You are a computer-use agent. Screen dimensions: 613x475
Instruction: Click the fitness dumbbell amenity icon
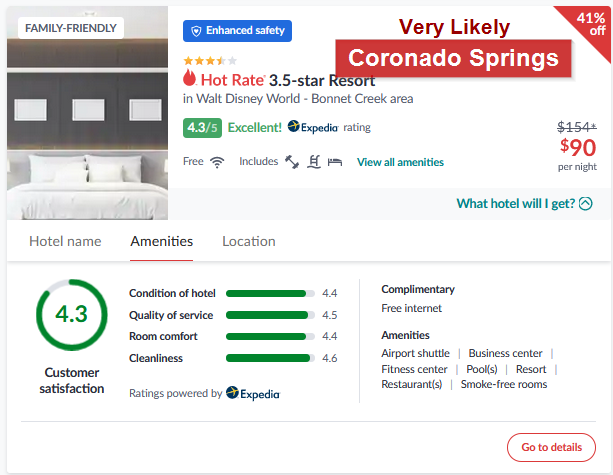(x=292, y=162)
